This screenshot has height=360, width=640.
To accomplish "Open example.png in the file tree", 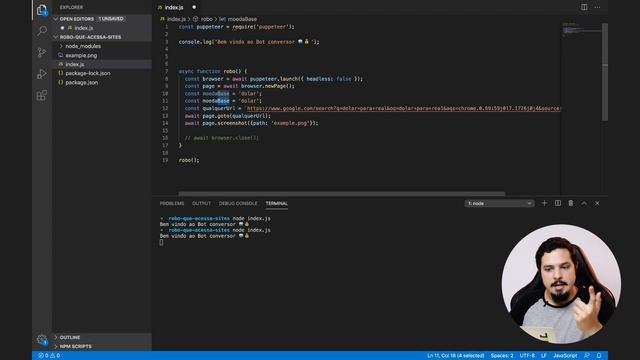I will 81,55.
